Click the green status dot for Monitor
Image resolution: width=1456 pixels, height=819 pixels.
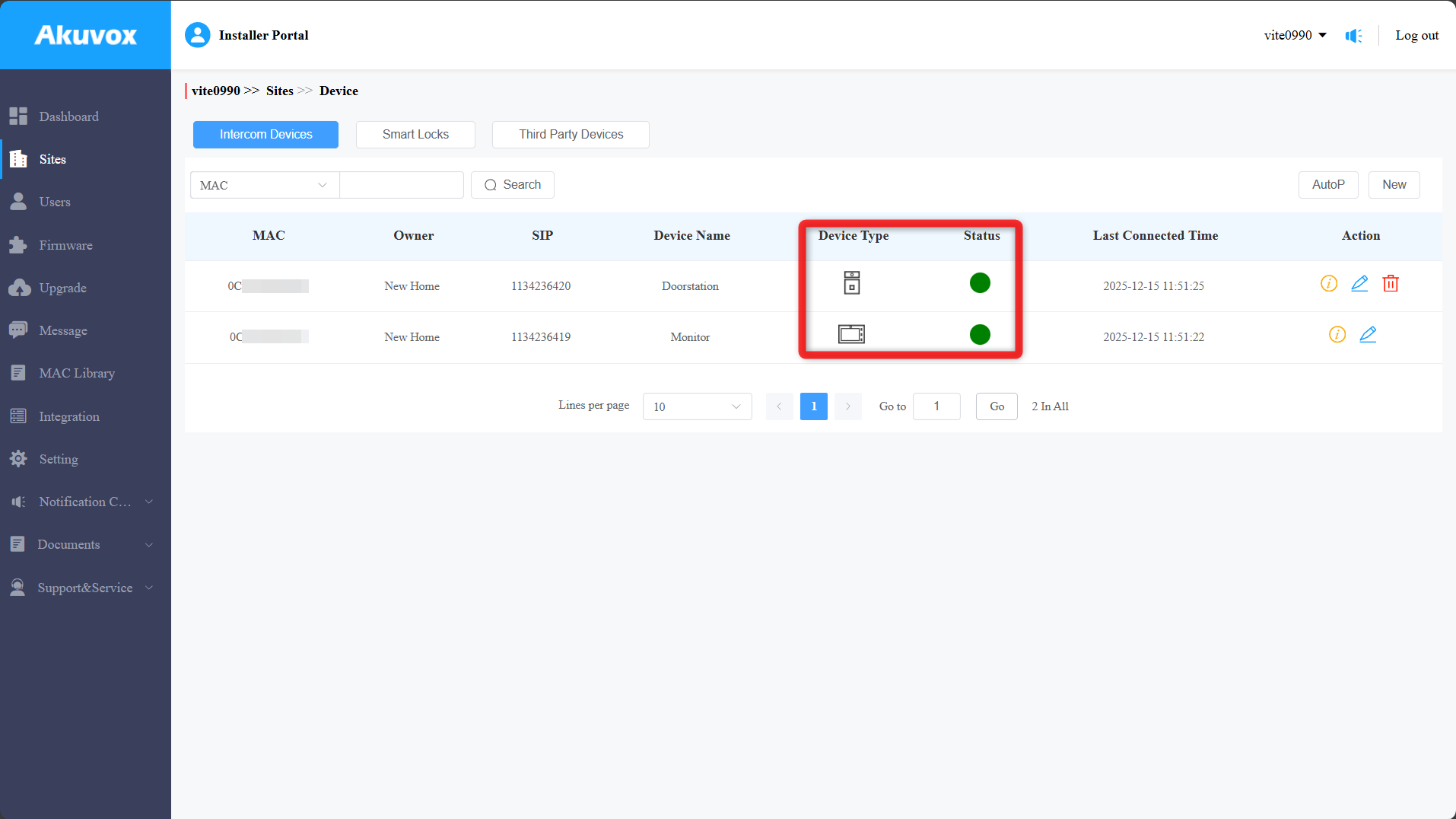[980, 334]
